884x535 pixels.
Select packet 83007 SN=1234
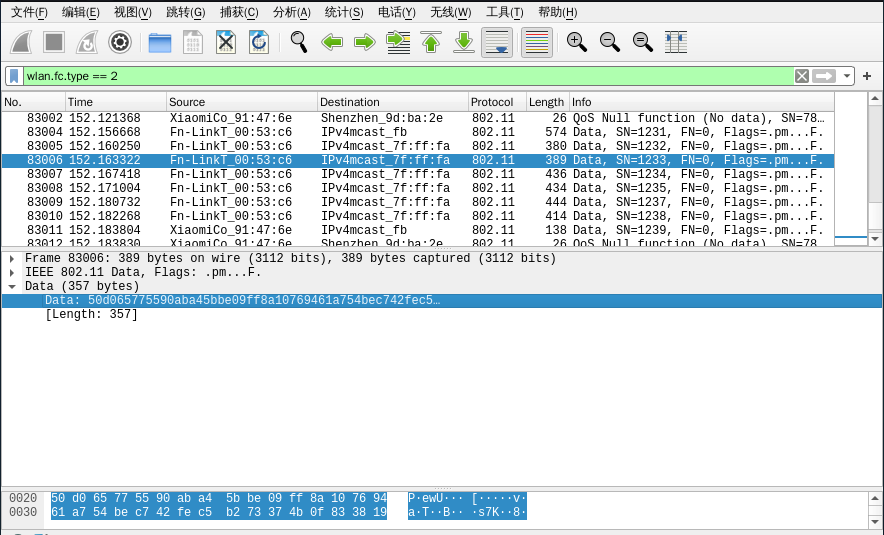click(x=418, y=174)
